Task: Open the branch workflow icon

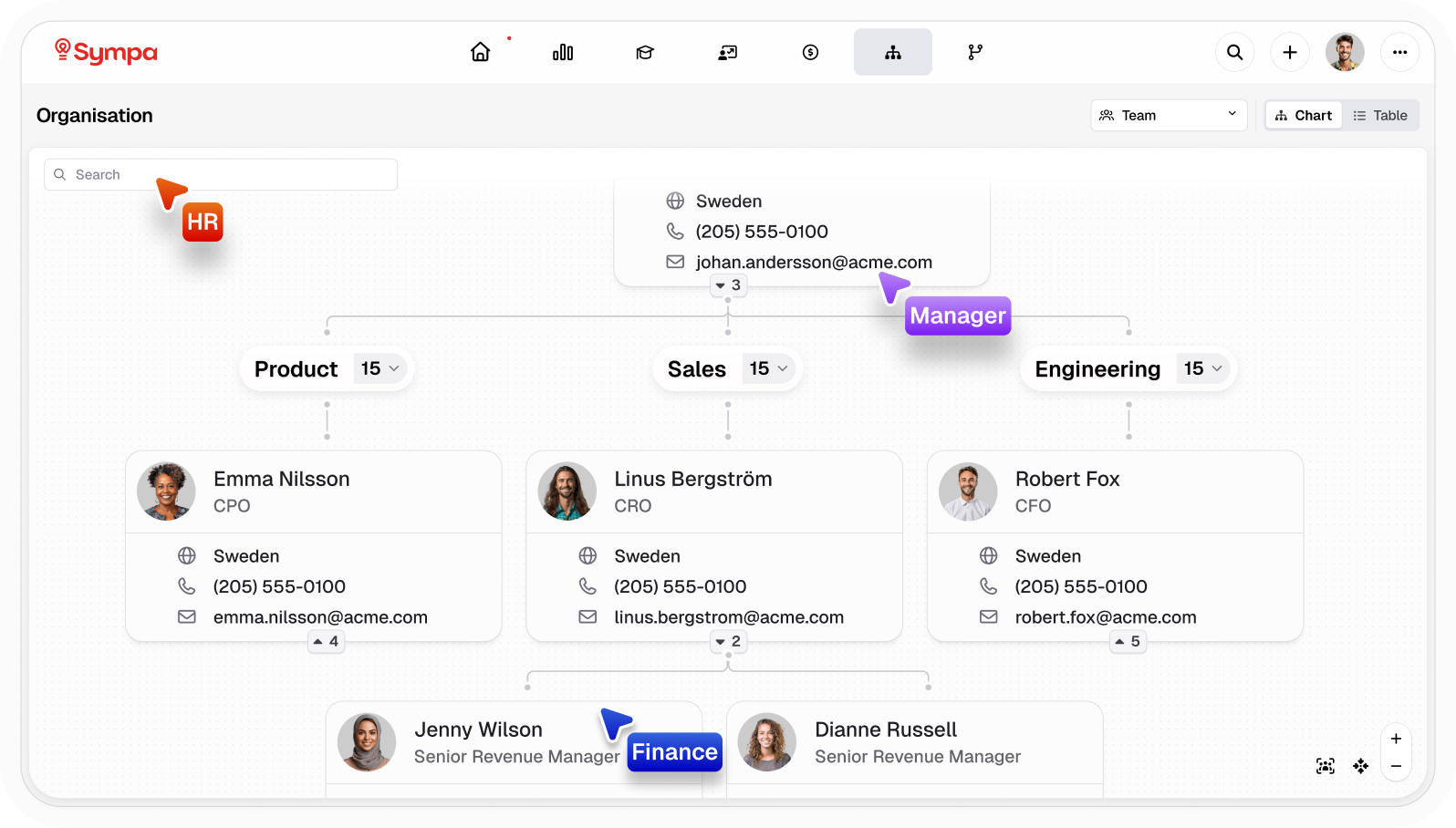Action: coord(975,52)
